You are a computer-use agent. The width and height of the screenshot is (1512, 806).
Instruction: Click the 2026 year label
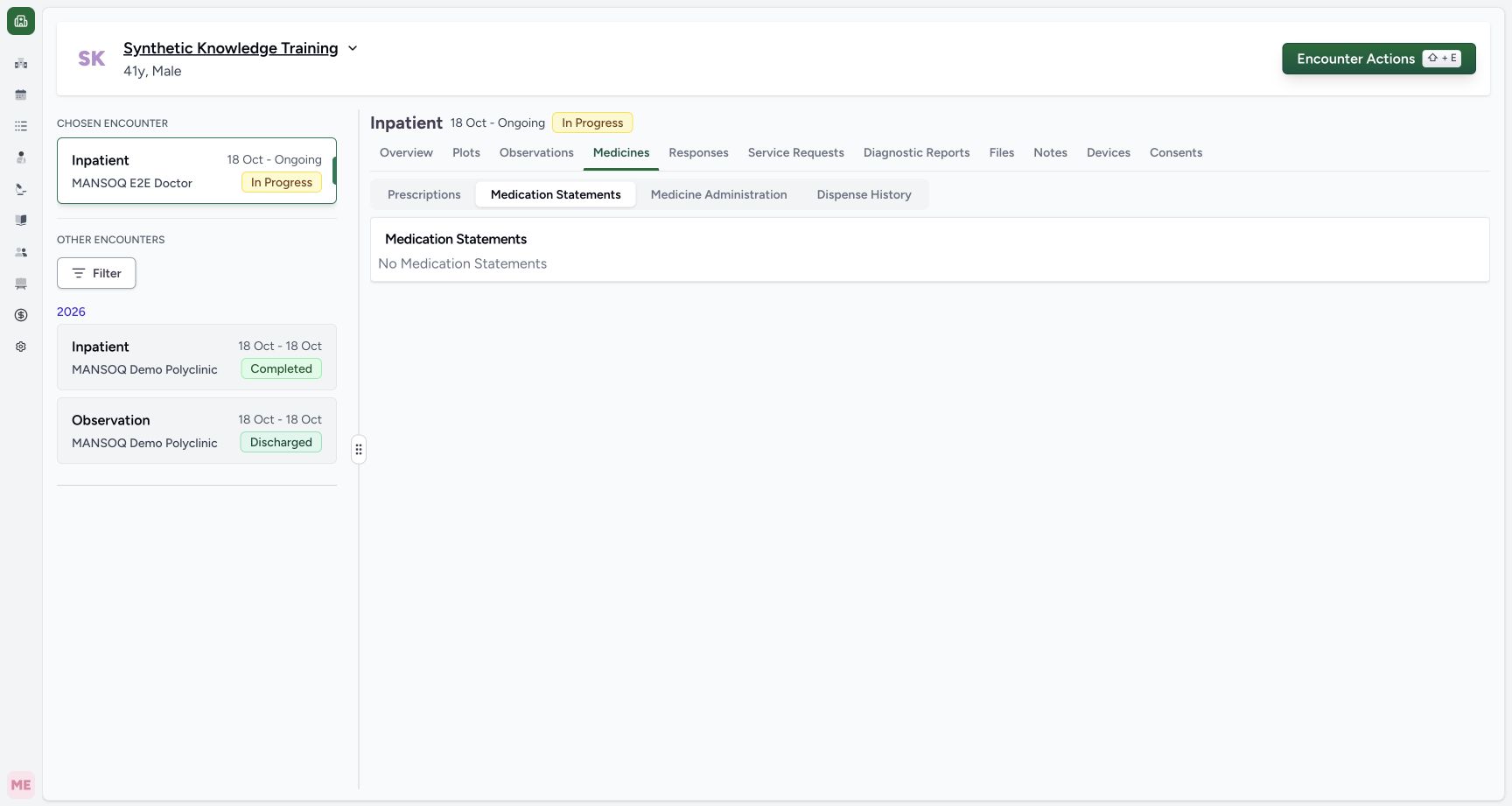point(71,312)
